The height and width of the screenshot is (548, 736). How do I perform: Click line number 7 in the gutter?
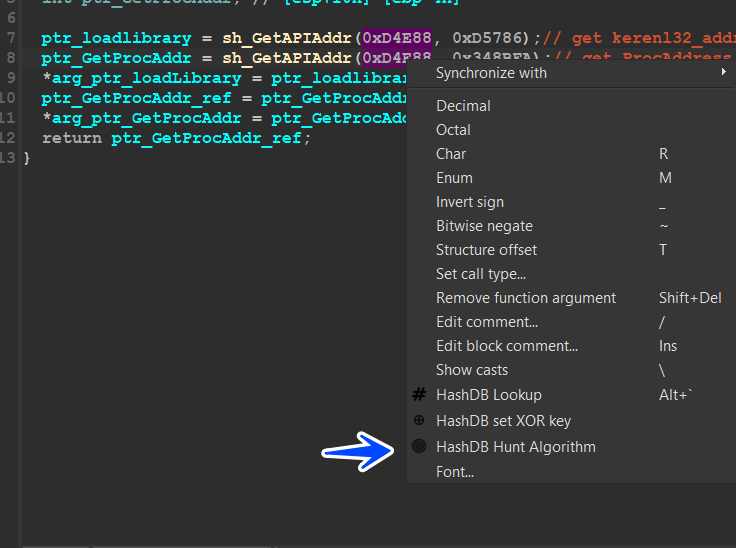[11, 38]
